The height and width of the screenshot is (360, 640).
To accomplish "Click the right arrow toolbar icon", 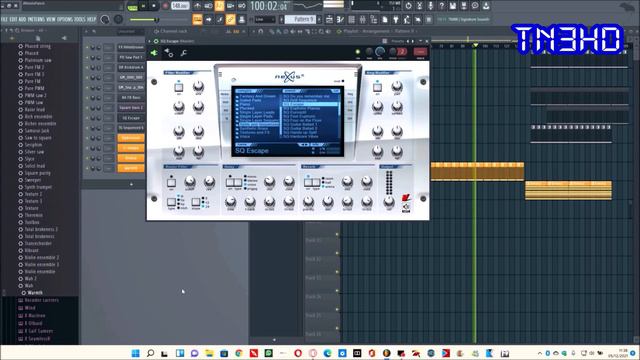I will coord(209,19).
